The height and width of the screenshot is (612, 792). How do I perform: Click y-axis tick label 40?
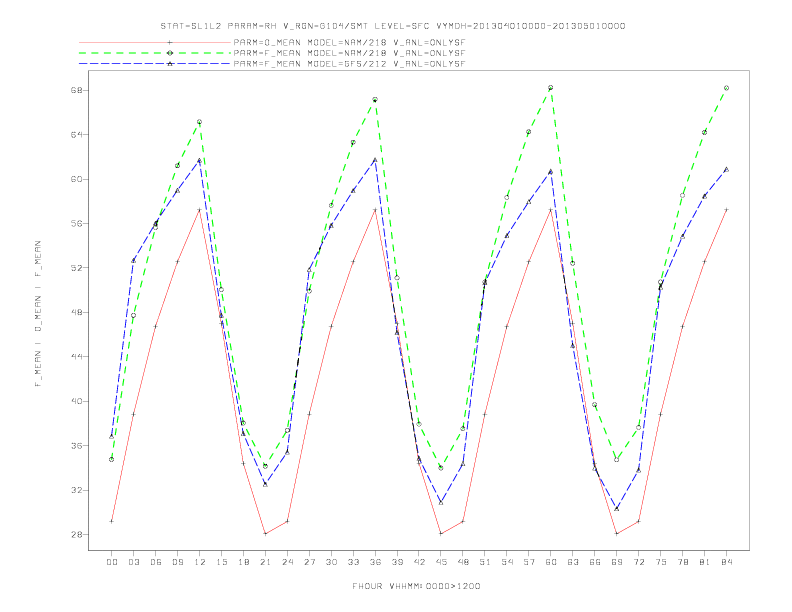79,401
